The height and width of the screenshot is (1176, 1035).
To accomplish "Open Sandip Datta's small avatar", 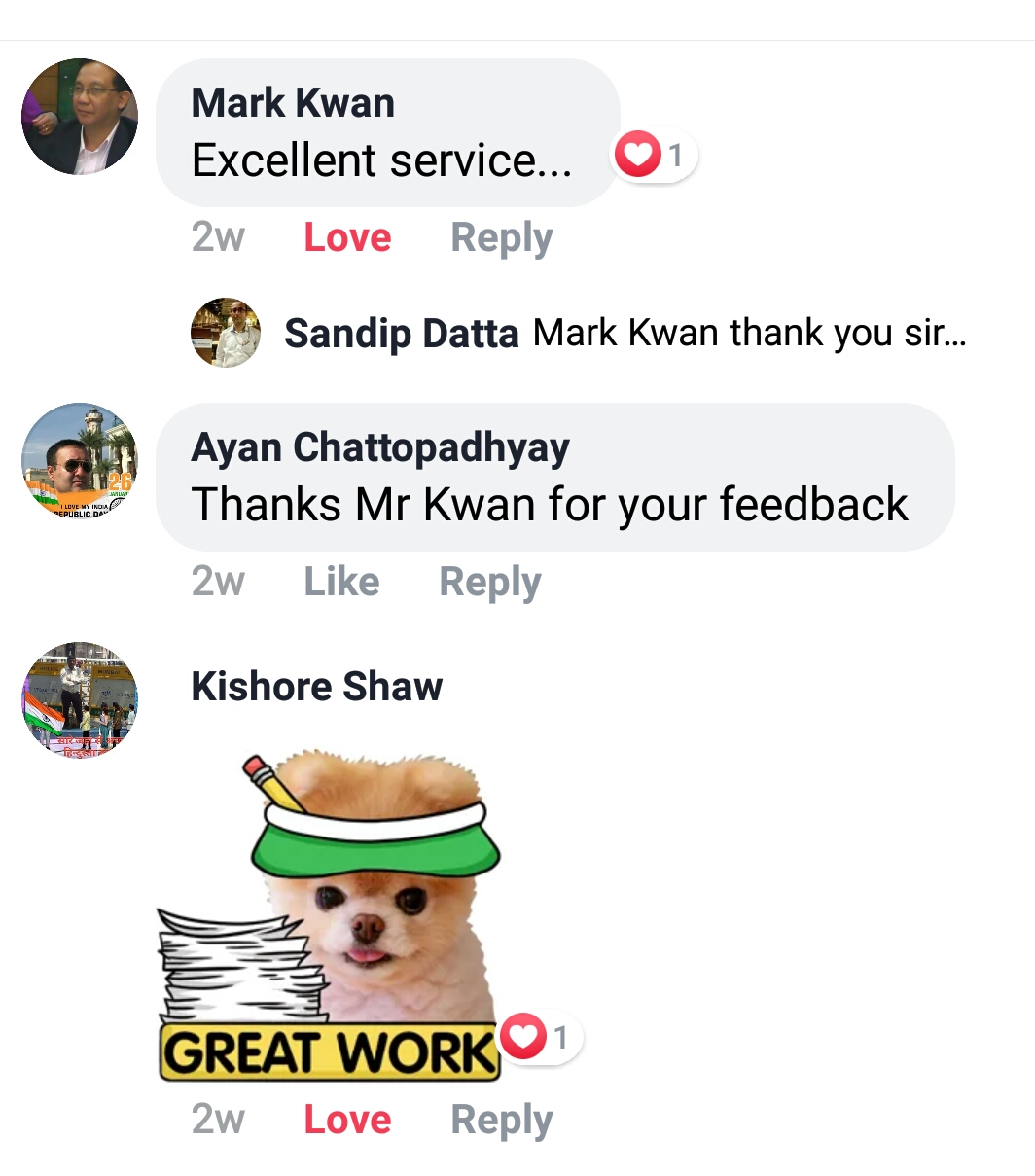I will (x=226, y=333).
